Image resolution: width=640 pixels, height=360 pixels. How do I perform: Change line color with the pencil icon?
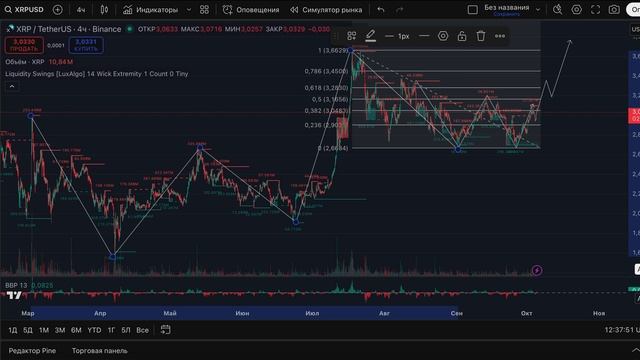(x=370, y=36)
